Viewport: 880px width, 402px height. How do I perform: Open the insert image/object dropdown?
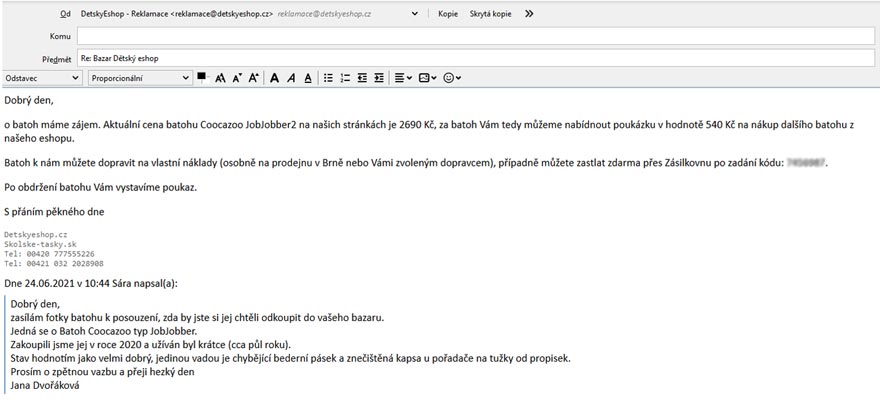[427, 77]
